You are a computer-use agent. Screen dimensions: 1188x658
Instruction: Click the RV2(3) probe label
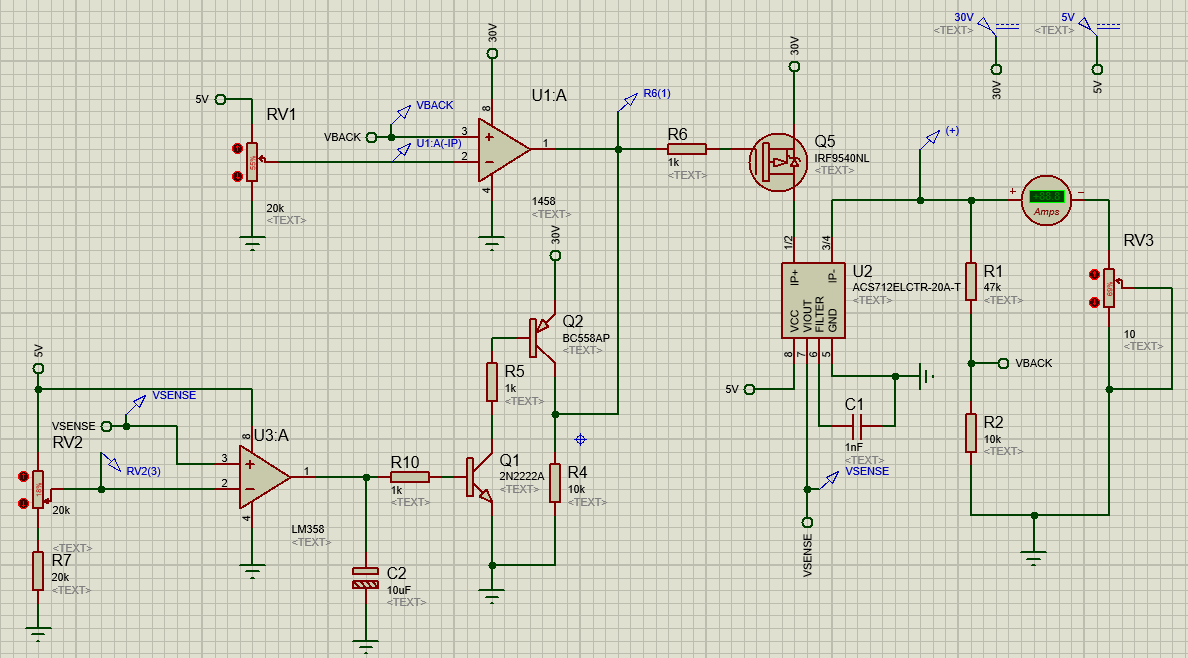point(142,469)
